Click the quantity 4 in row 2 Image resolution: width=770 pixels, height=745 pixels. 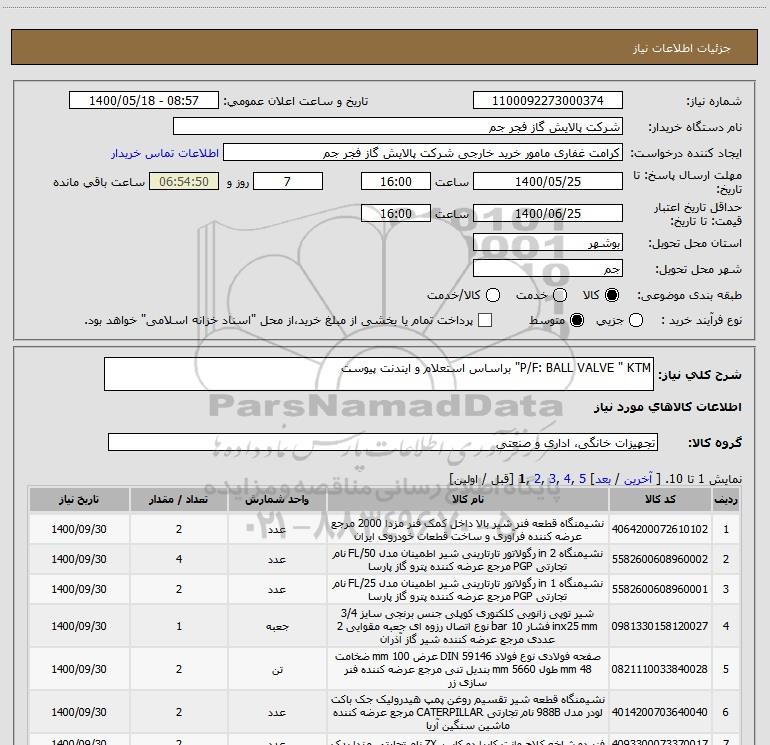[179, 559]
